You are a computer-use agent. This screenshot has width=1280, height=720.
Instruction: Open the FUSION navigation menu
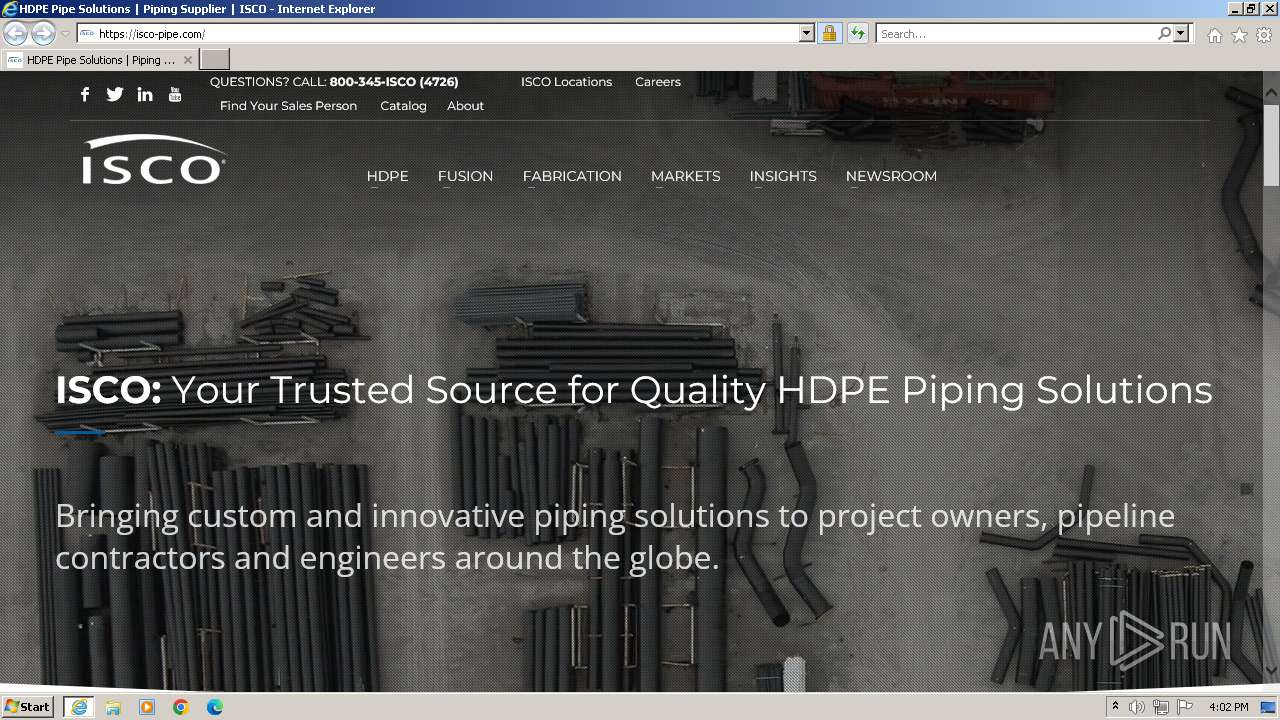click(465, 176)
